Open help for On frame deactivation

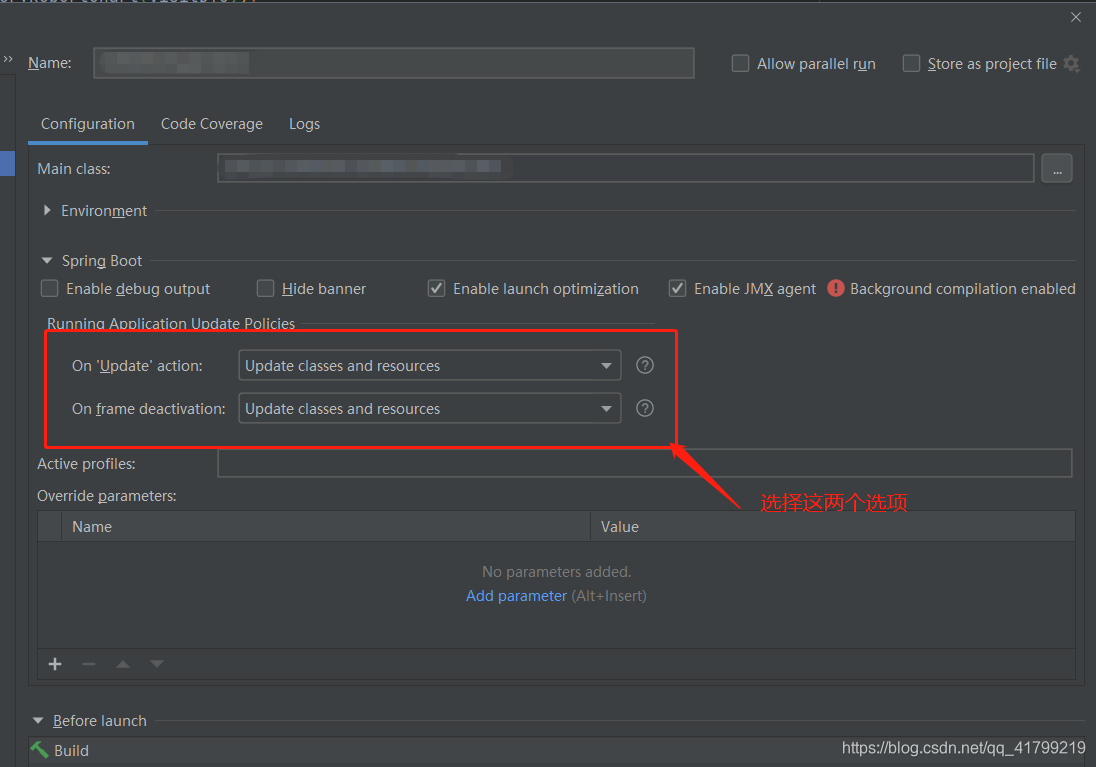point(644,408)
